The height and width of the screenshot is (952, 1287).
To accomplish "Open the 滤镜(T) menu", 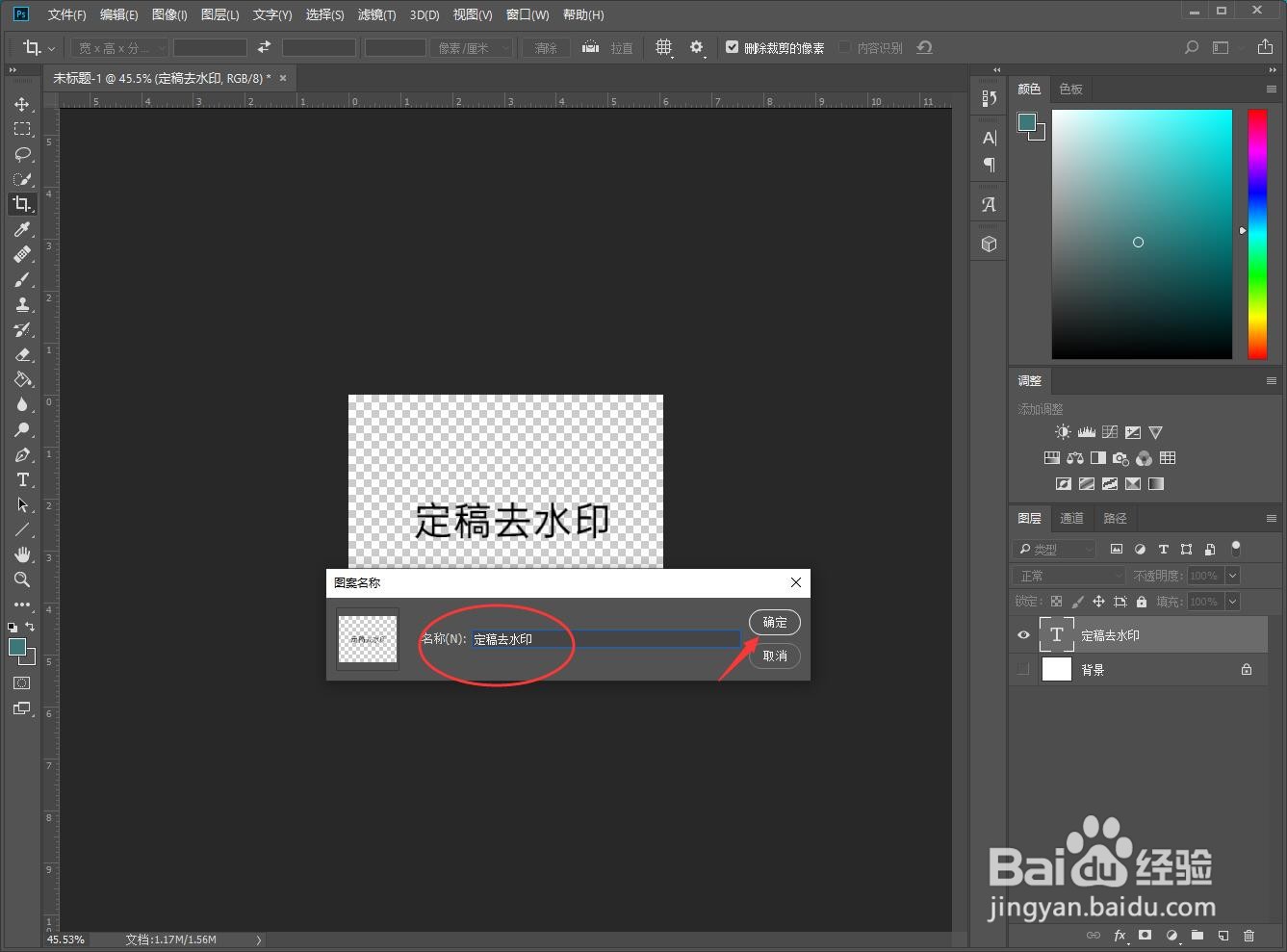I will coord(376,14).
